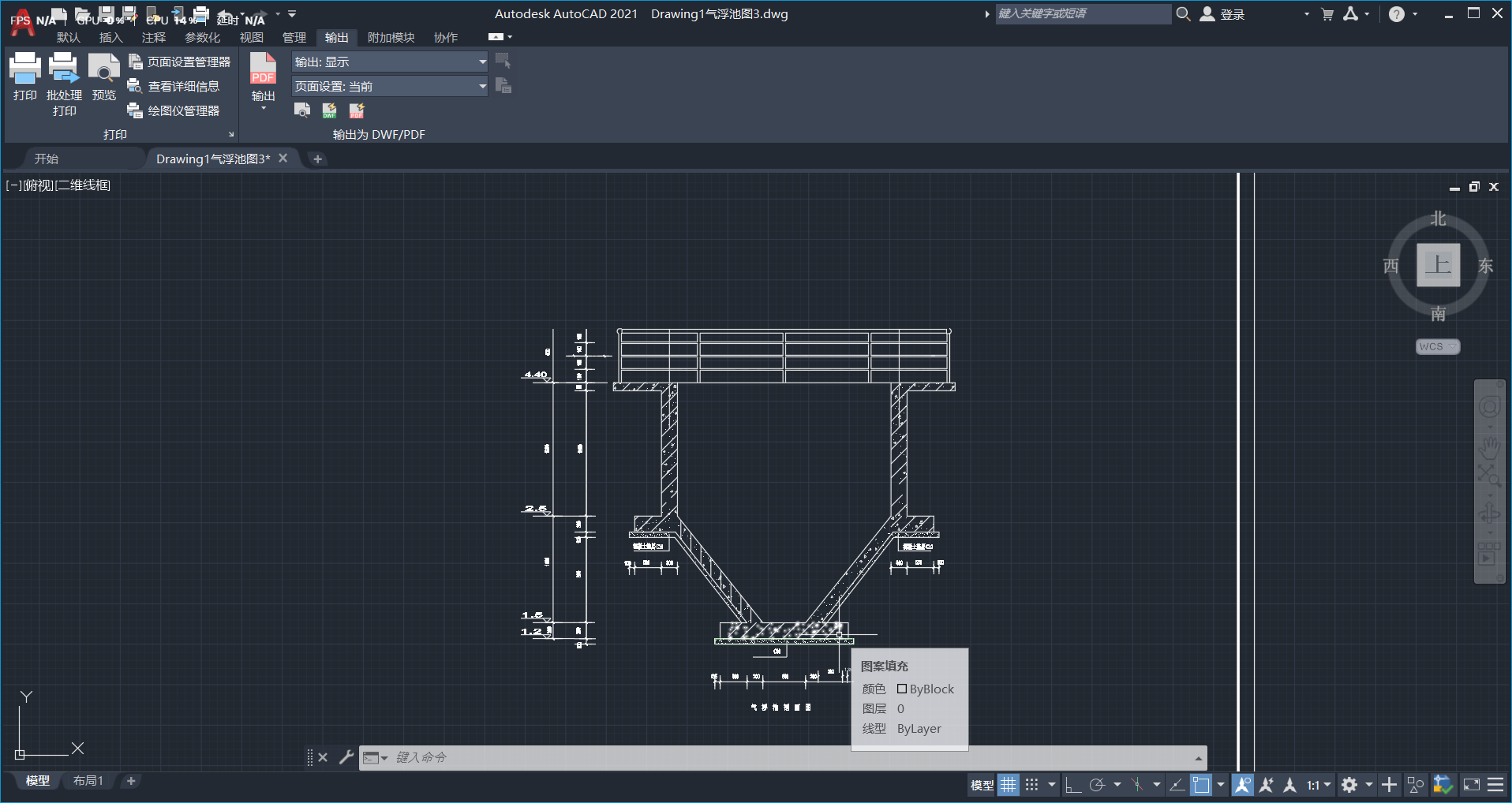The width and height of the screenshot is (1512, 803).
Task: Open the workspace settings gear icon
Action: [1349, 785]
